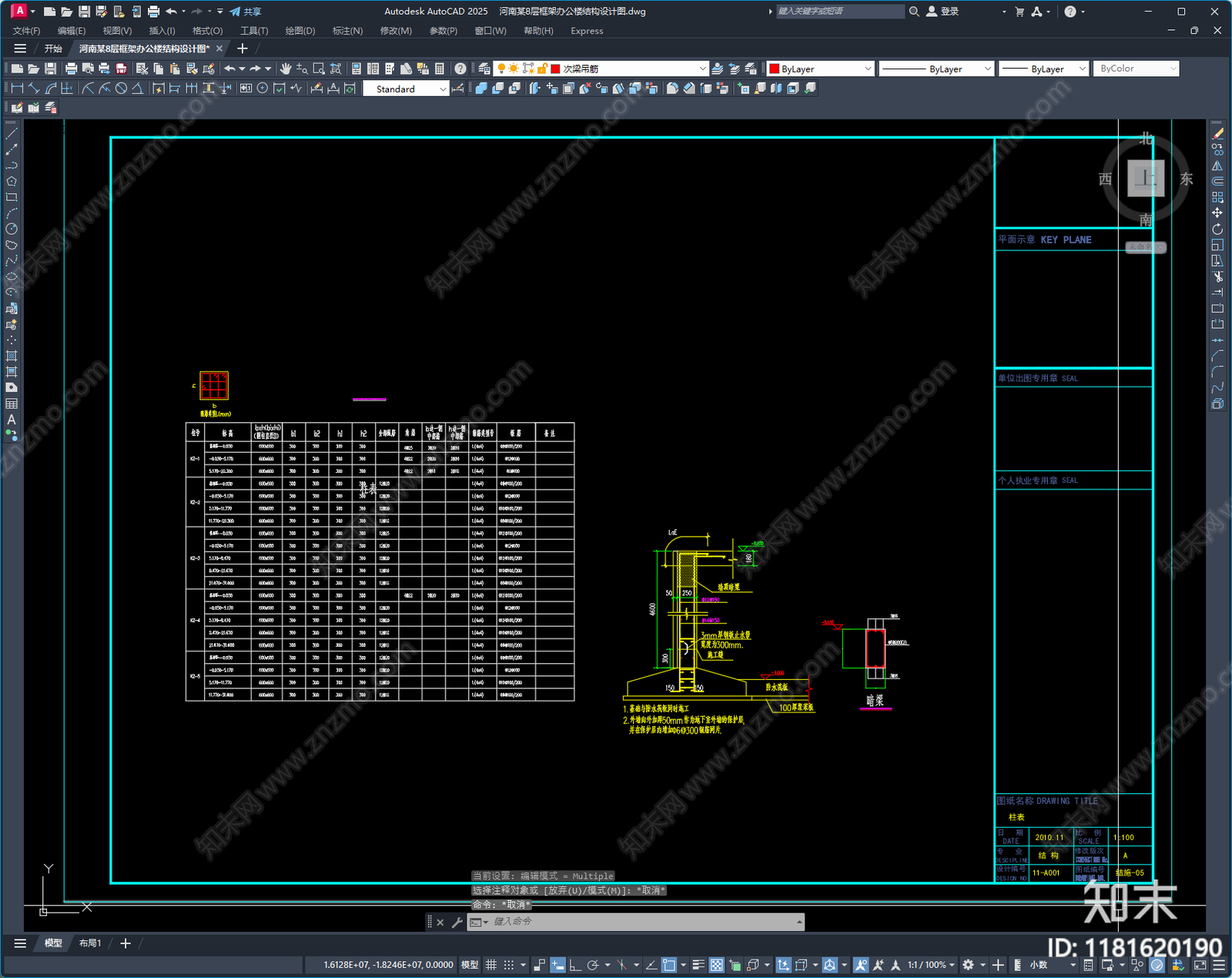Open the Help question mark in the standard toolbar
Image resolution: width=1232 pixels, height=978 pixels.
pyautogui.click(x=460, y=69)
